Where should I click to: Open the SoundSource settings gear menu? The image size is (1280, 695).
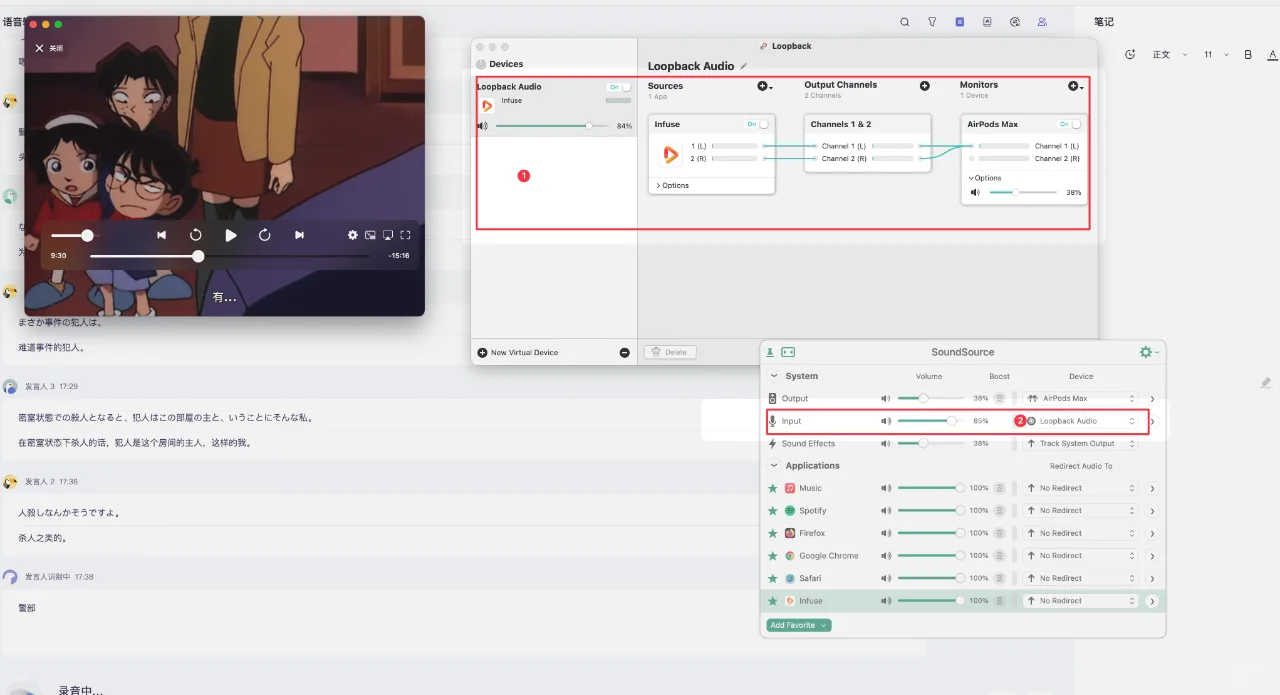(x=1148, y=352)
